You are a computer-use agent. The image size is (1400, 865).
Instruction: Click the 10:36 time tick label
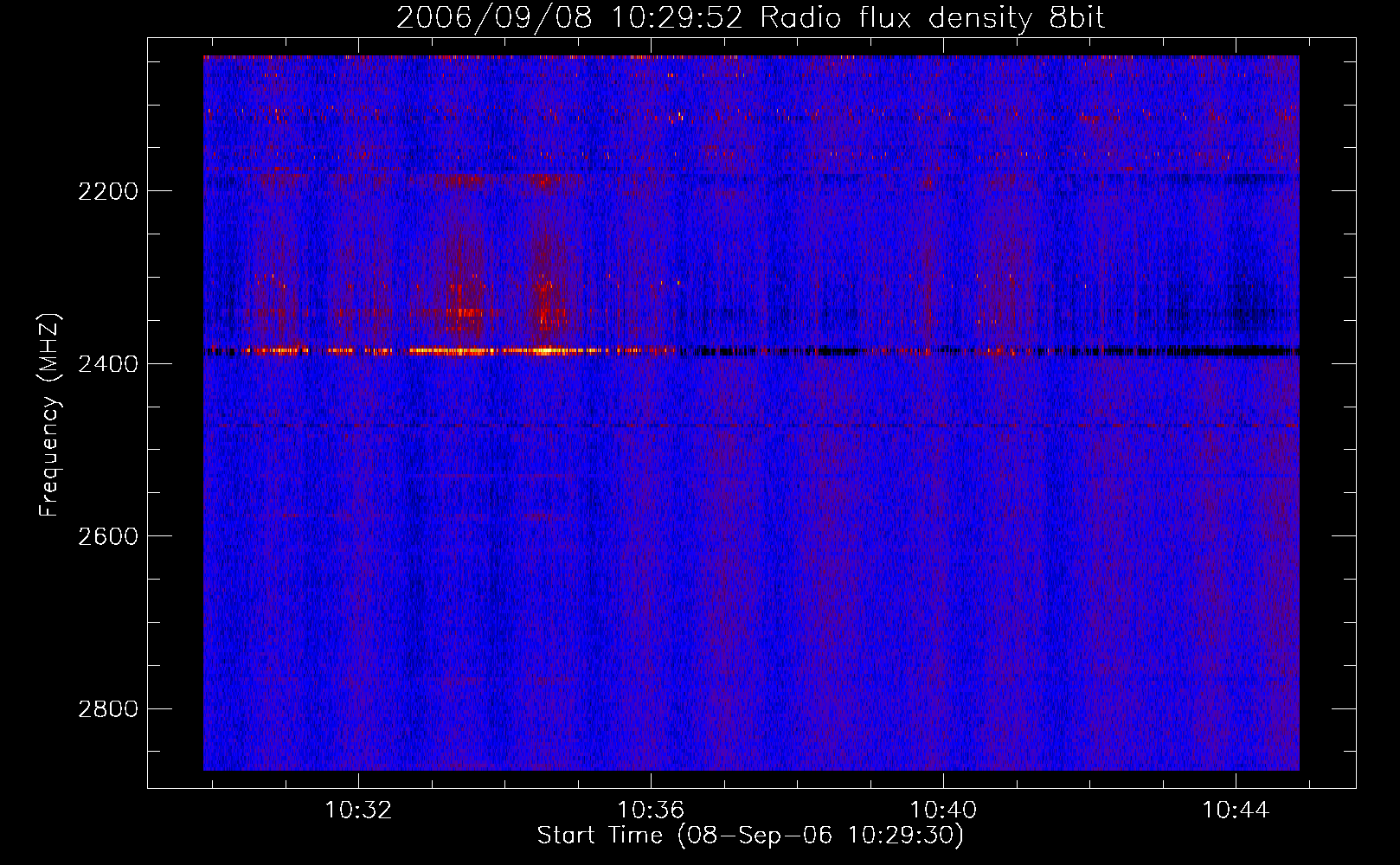[650, 811]
